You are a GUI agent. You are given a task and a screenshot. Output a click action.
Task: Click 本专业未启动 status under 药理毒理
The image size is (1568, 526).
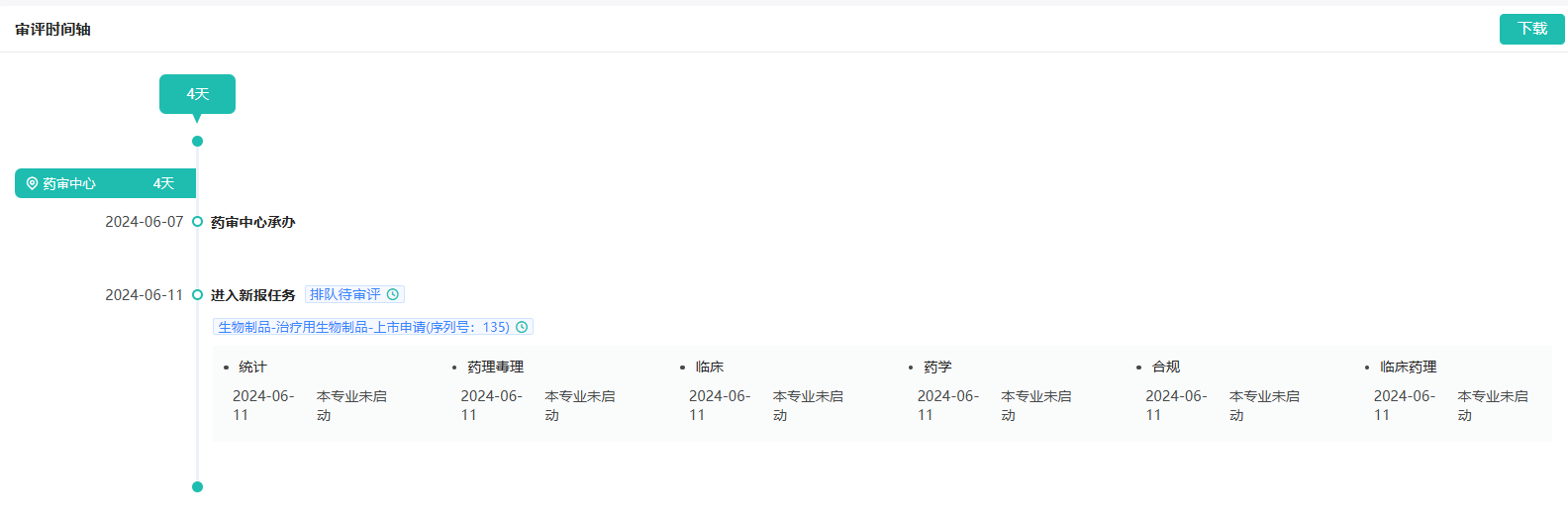click(580, 405)
